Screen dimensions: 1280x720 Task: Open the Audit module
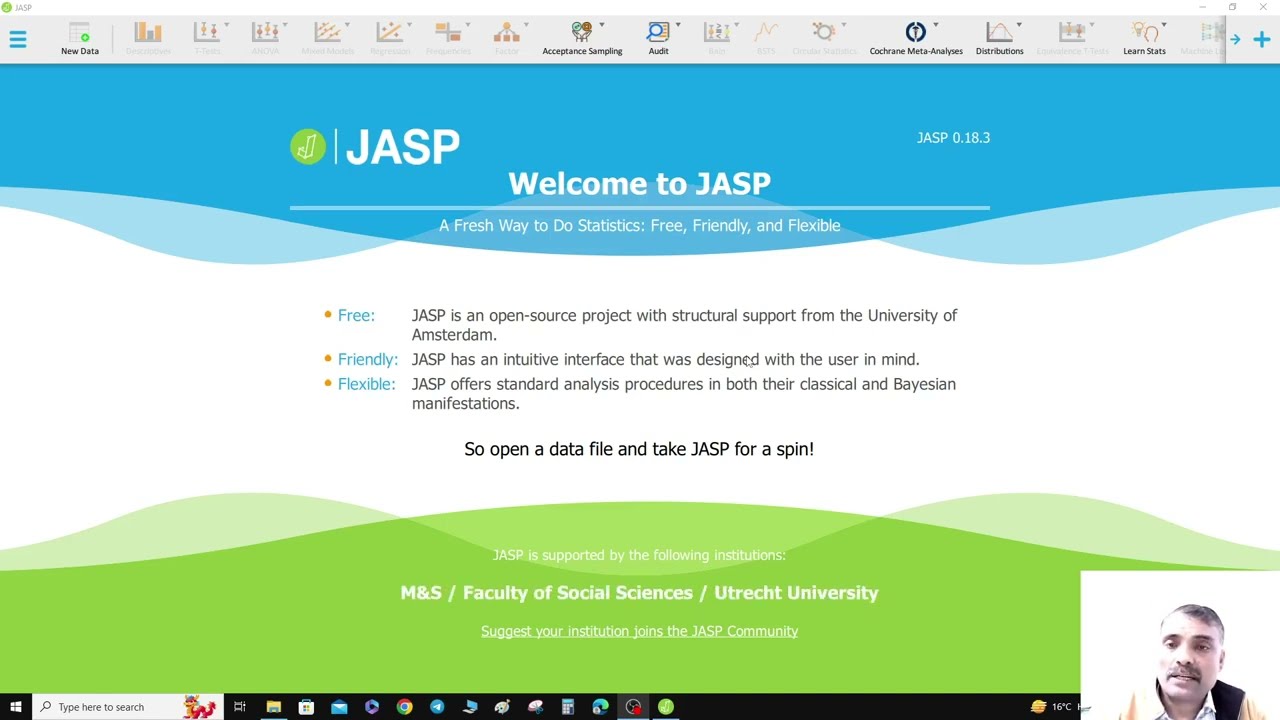coord(658,39)
